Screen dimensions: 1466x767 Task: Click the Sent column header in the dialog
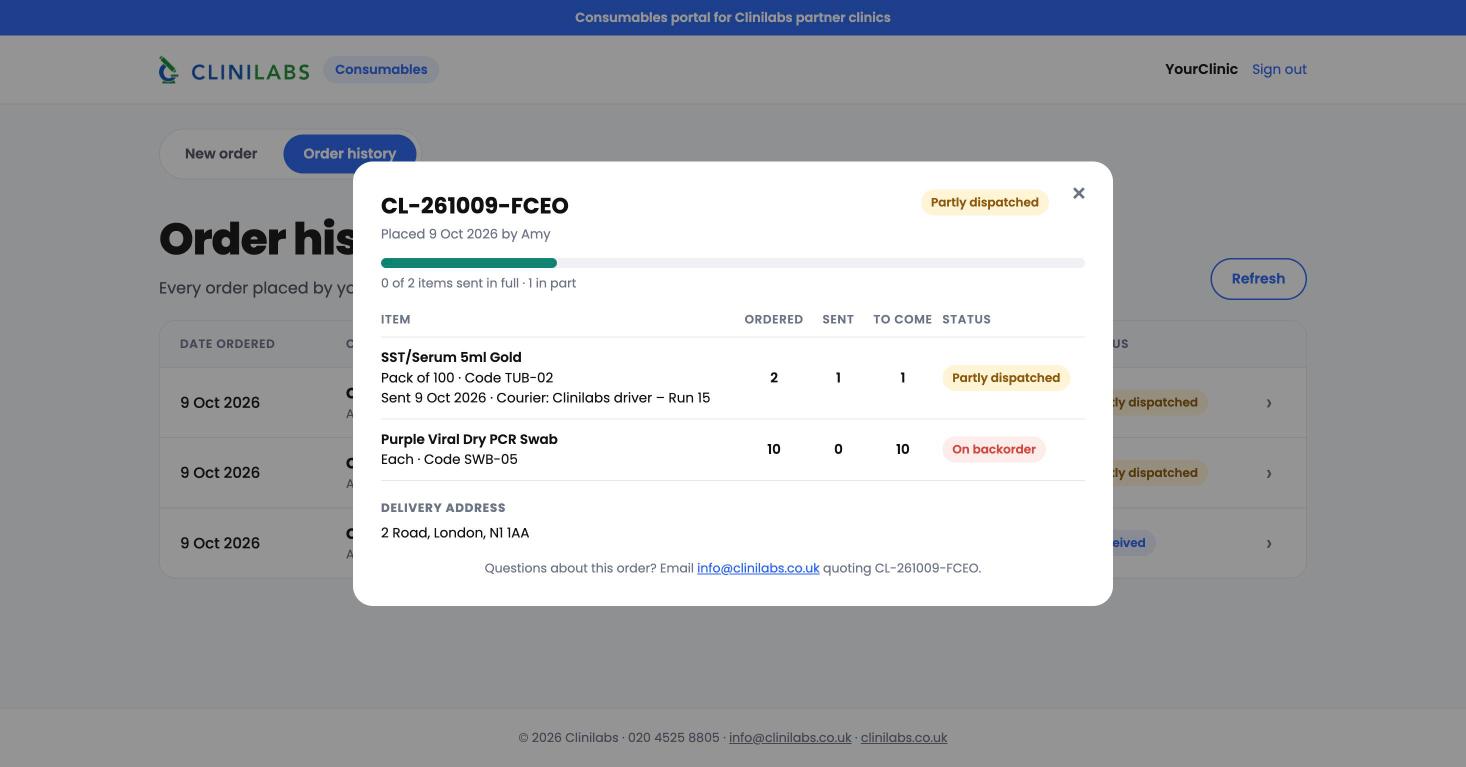838,320
